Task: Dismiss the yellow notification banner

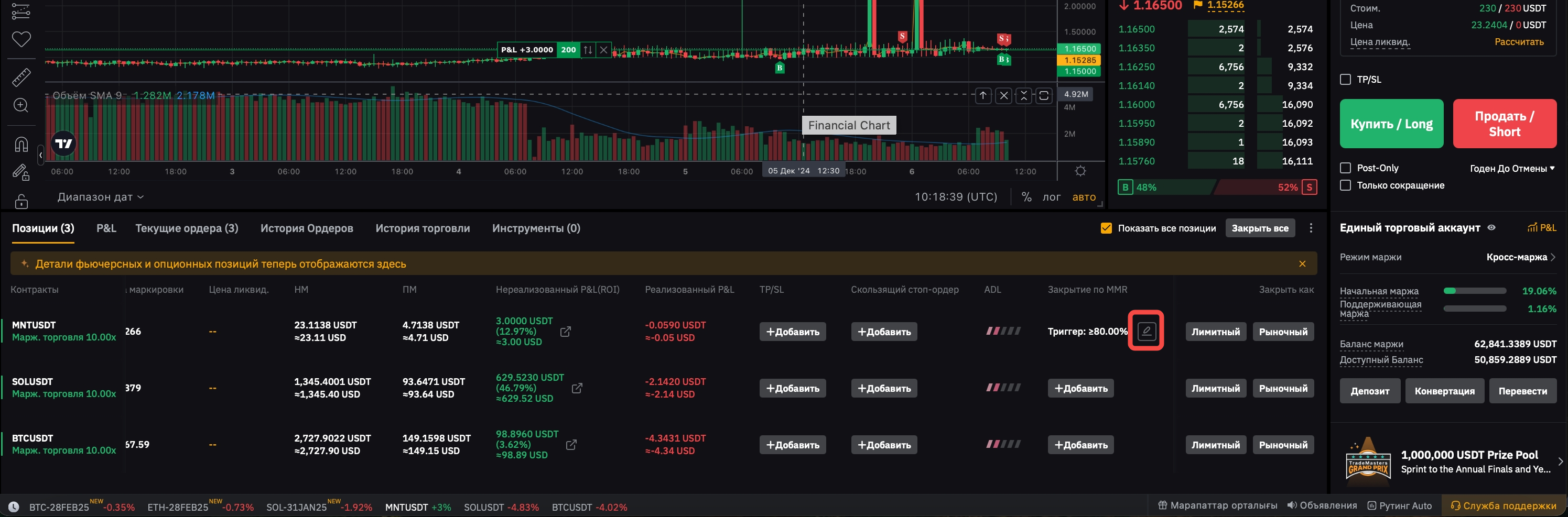Action: click(x=1302, y=264)
